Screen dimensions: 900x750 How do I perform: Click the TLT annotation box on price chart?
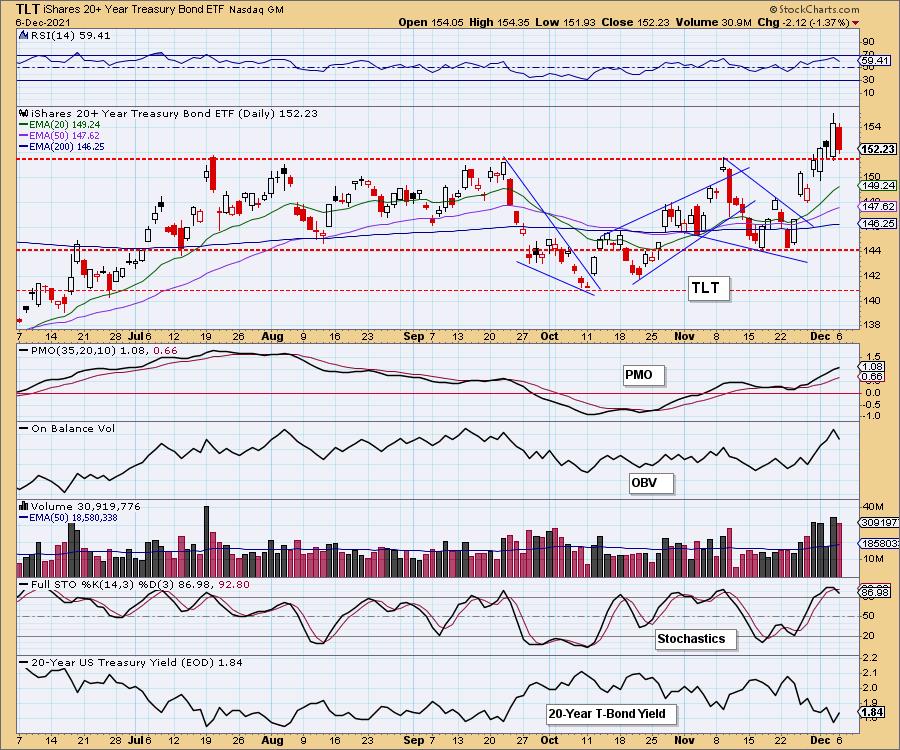click(709, 288)
